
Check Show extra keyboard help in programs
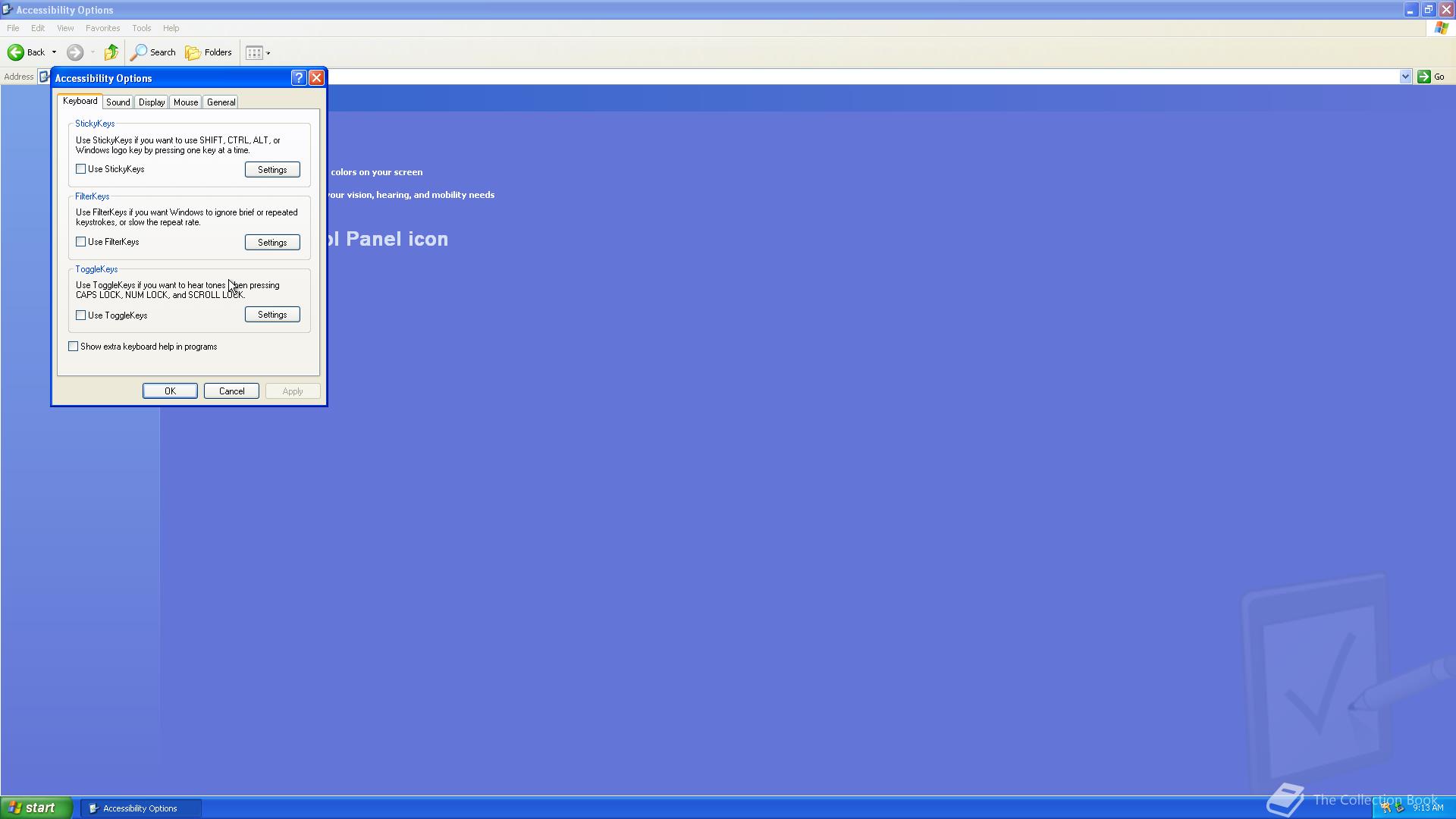pos(74,346)
